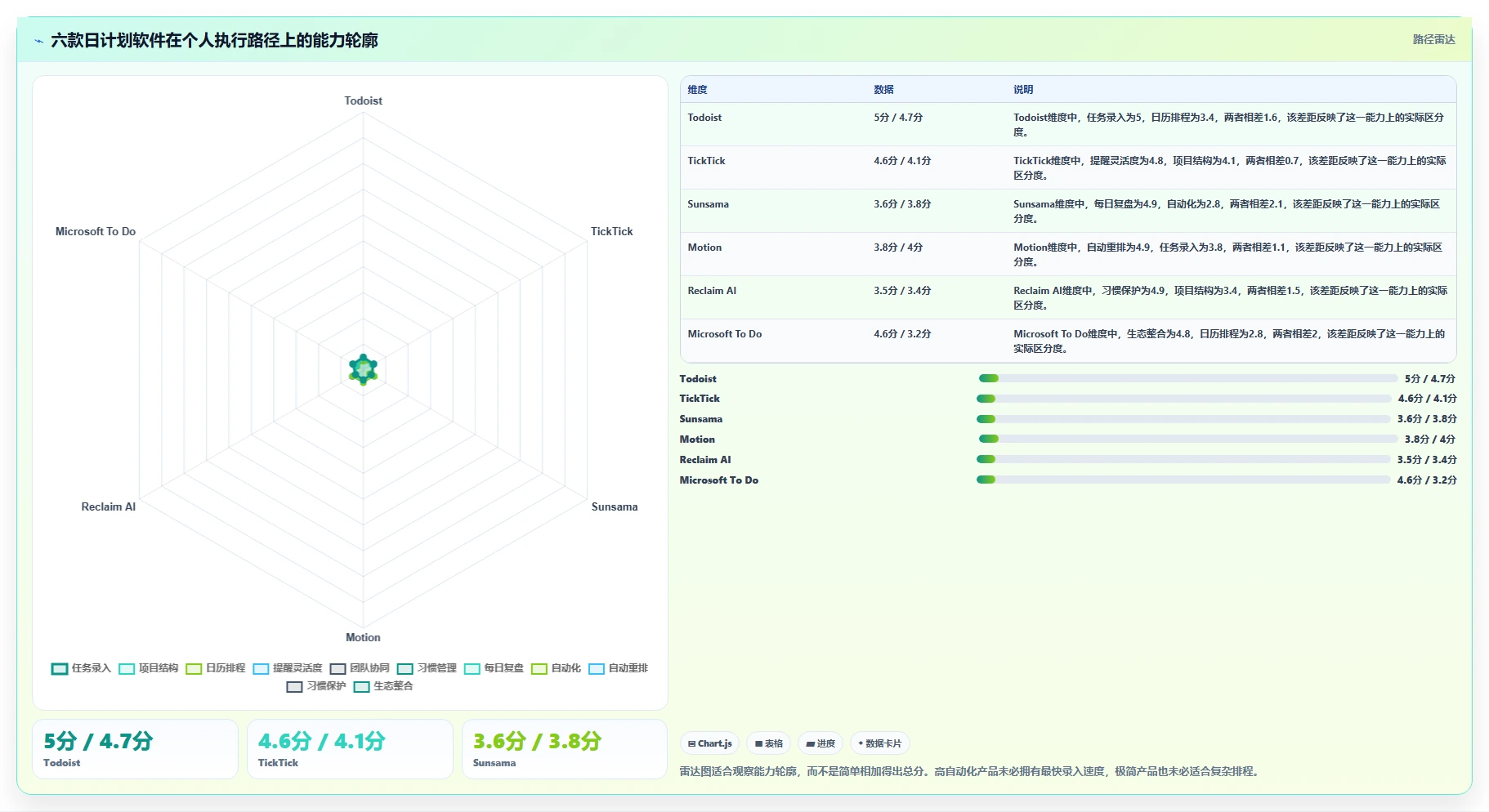Viewport: 1489px width, 812px height.
Task: Select the Todoist table row name
Action: (x=704, y=118)
